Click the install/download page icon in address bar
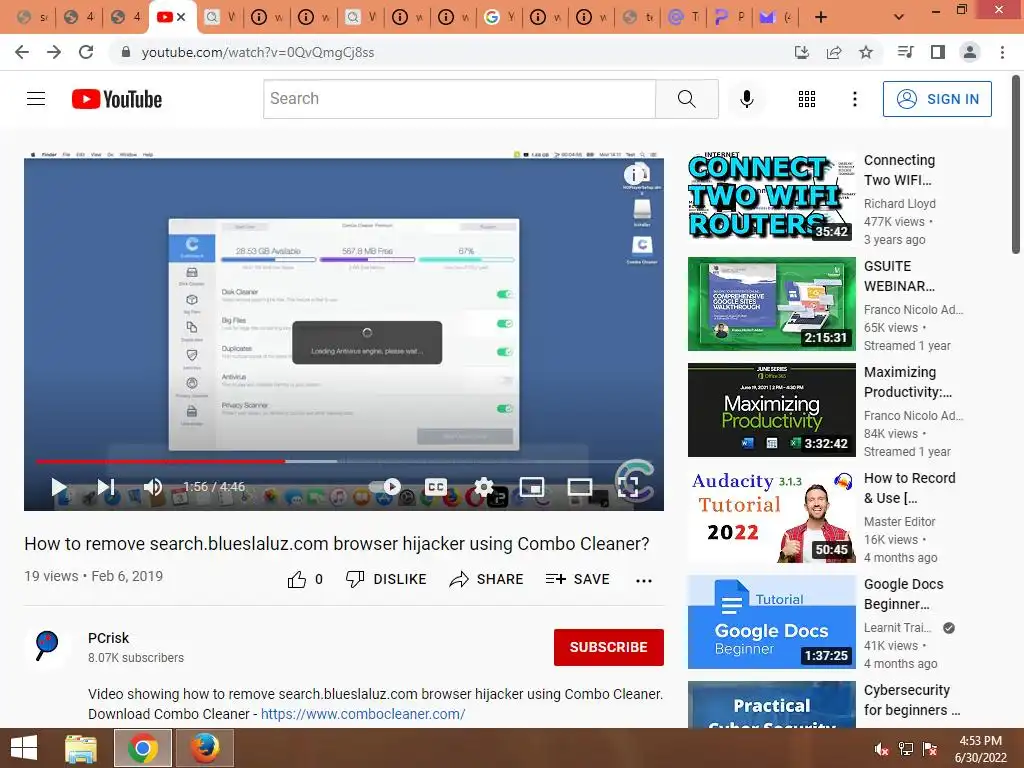The width and height of the screenshot is (1024, 768). pyautogui.click(x=801, y=52)
